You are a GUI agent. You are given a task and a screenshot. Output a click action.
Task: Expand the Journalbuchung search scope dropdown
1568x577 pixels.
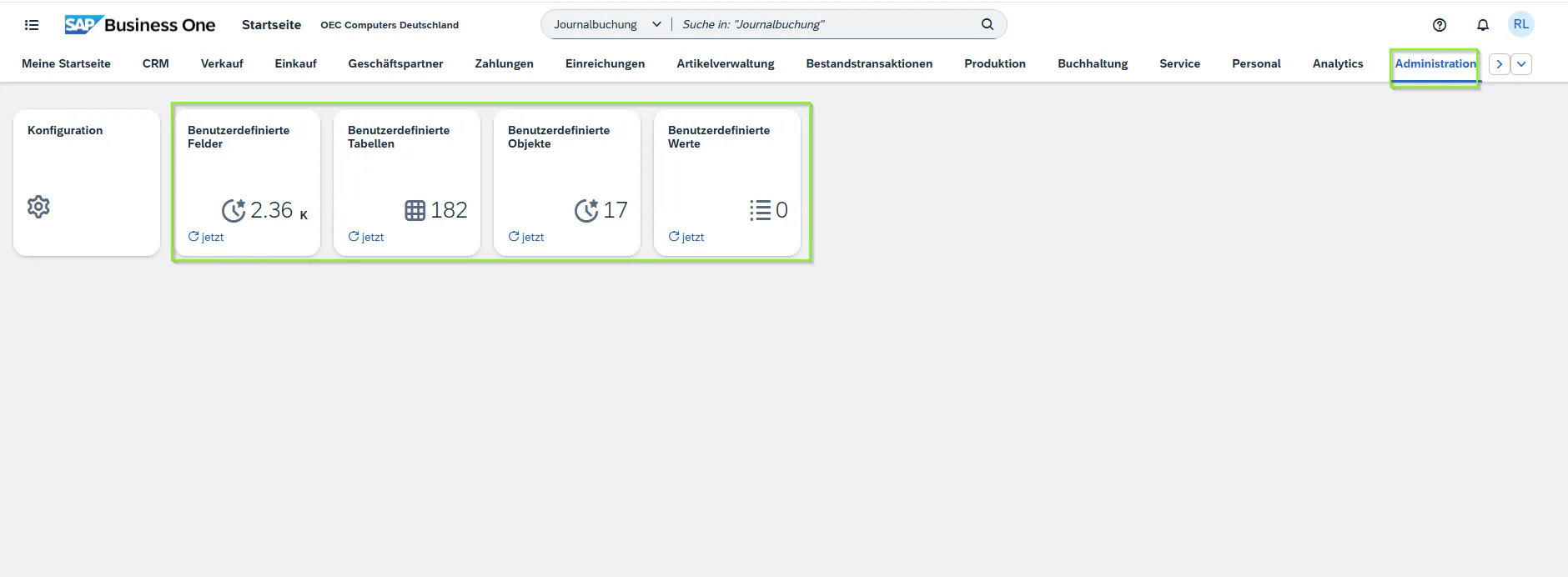click(x=656, y=24)
